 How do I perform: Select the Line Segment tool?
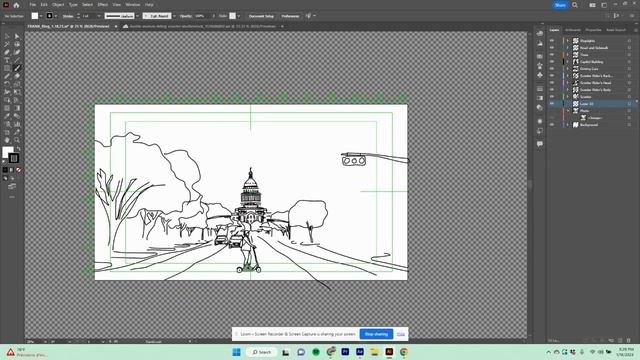(x=17, y=60)
